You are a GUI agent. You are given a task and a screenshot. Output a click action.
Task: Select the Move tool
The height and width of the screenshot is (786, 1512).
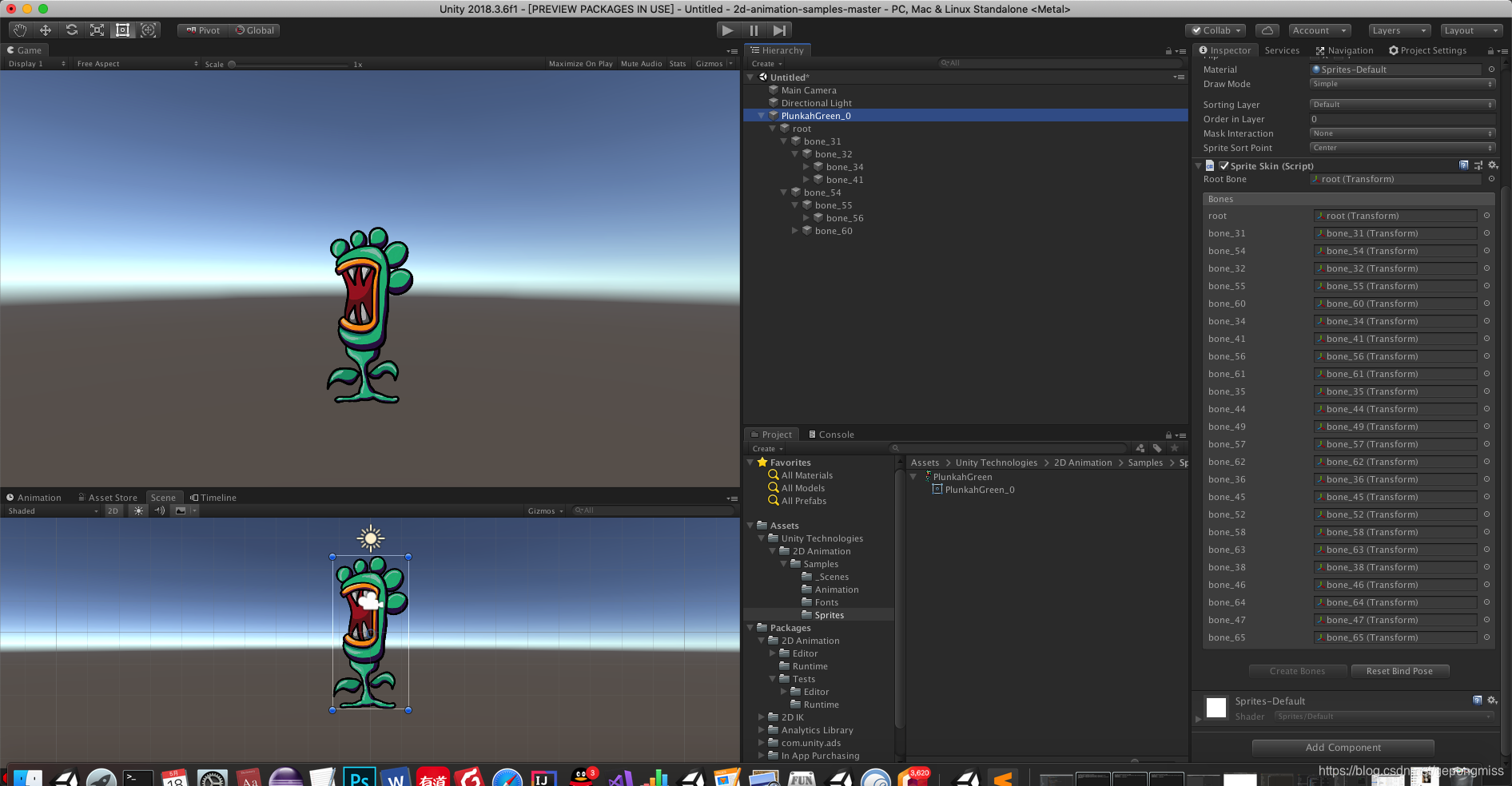pyautogui.click(x=46, y=30)
